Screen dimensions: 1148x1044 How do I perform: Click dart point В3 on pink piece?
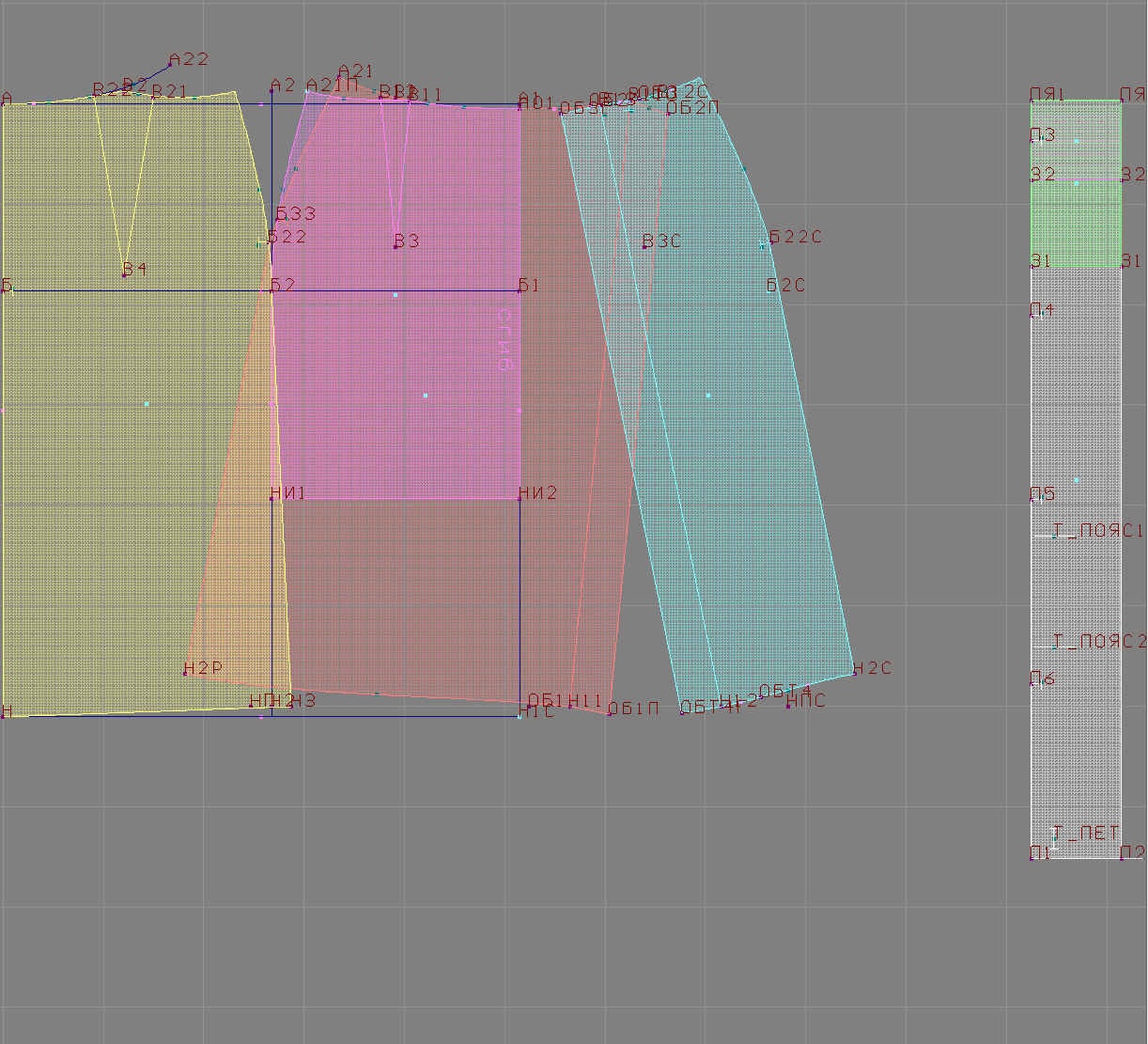click(x=396, y=246)
